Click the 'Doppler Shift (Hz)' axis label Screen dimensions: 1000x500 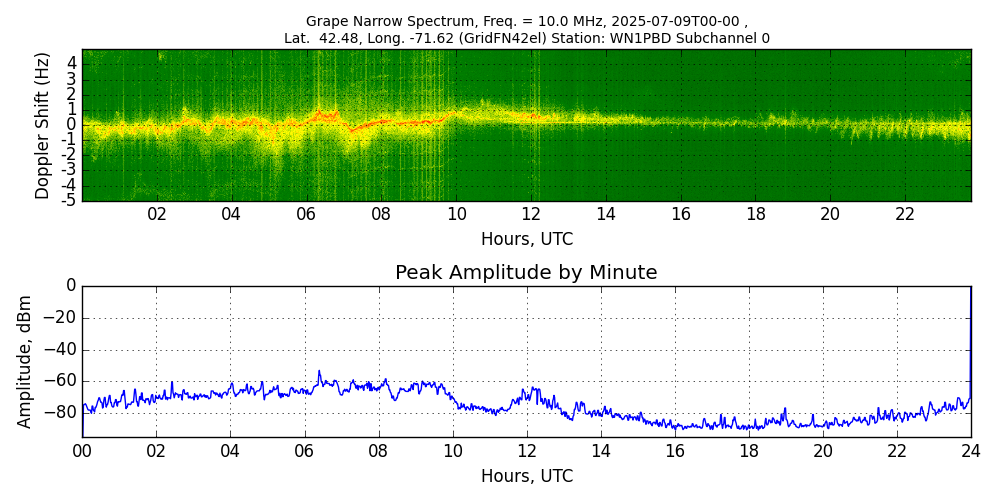tap(42, 125)
